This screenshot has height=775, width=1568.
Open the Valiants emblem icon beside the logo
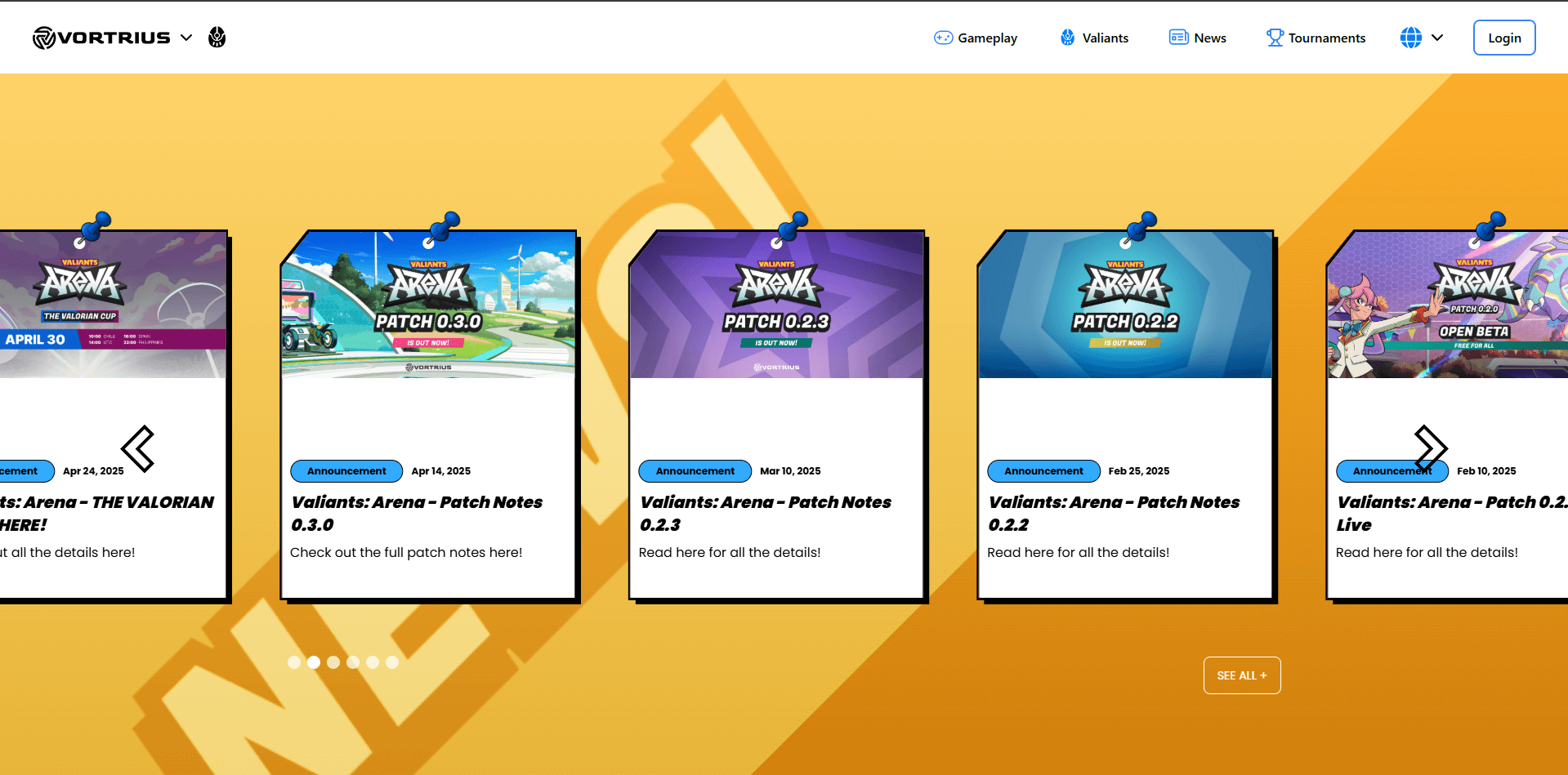click(217, 38)
